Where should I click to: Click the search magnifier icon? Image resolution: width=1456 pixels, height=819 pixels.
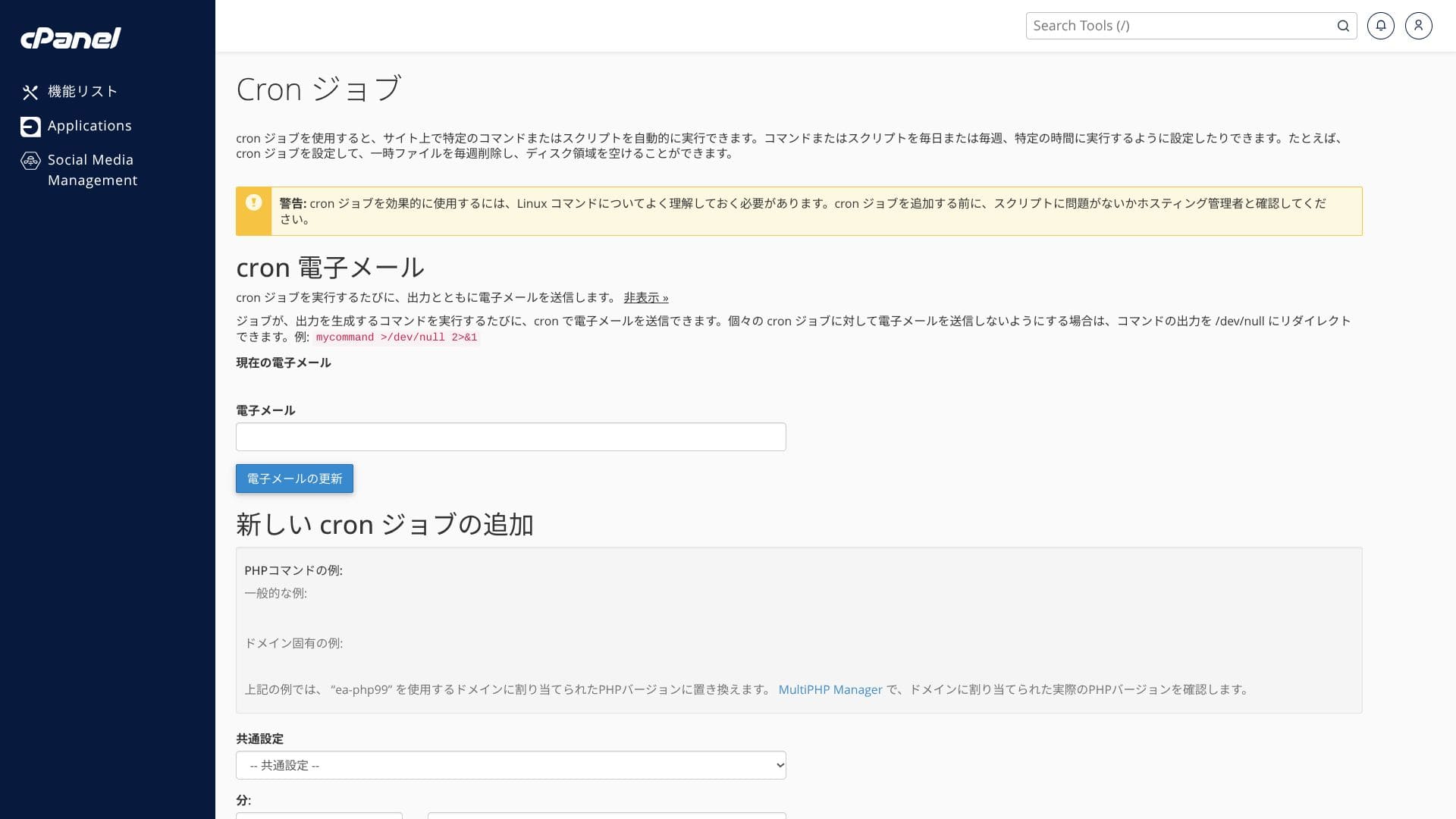(x=1343, y=26)
